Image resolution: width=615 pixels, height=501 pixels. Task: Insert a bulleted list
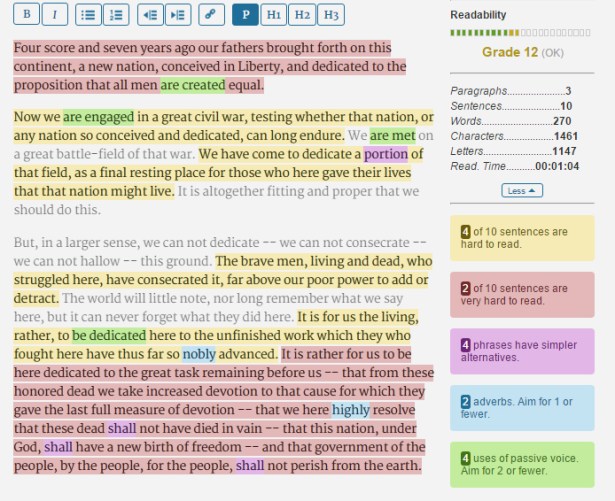point(88,16)
